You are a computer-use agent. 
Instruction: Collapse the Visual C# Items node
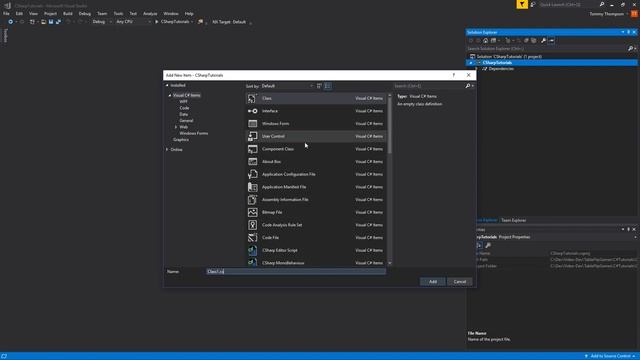point(170,95)
